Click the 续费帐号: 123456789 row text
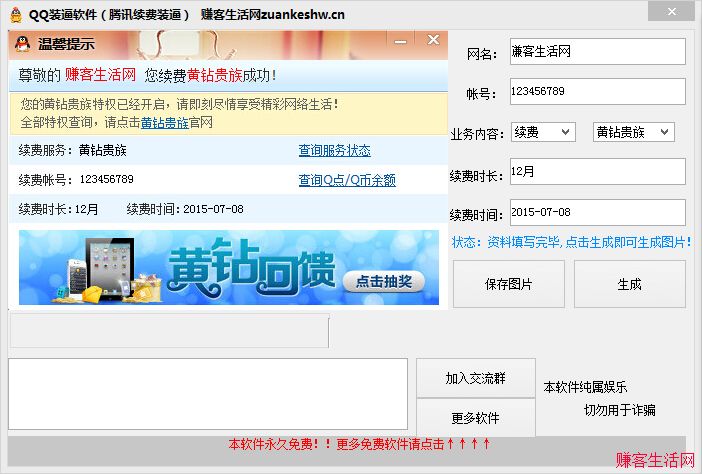The width and height of the screenshot is (702, 474). (76, 180)
